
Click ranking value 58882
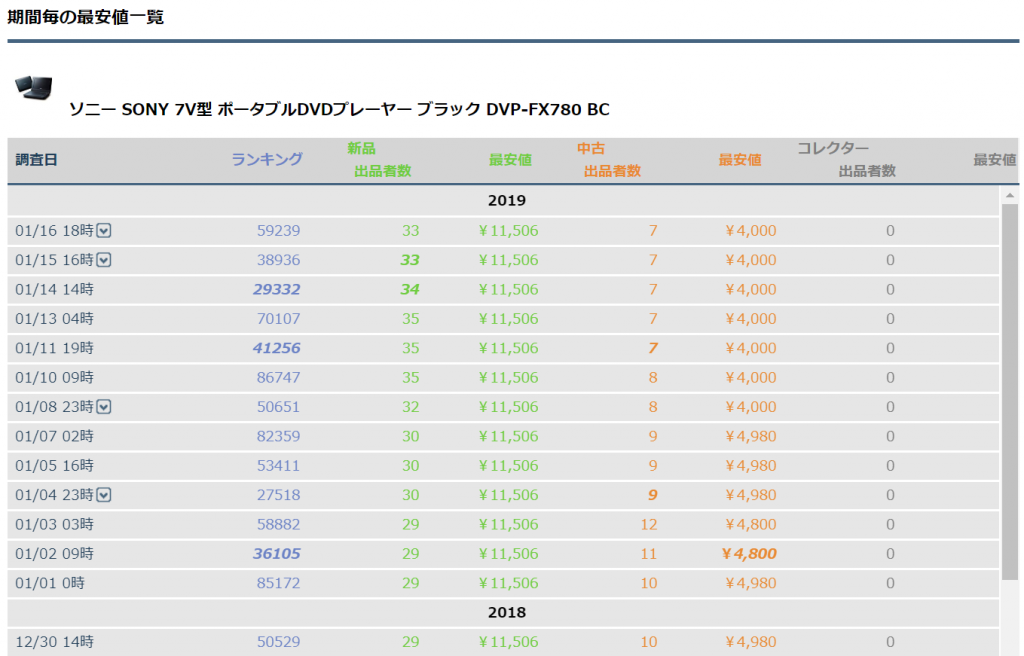tap(278, 525)
